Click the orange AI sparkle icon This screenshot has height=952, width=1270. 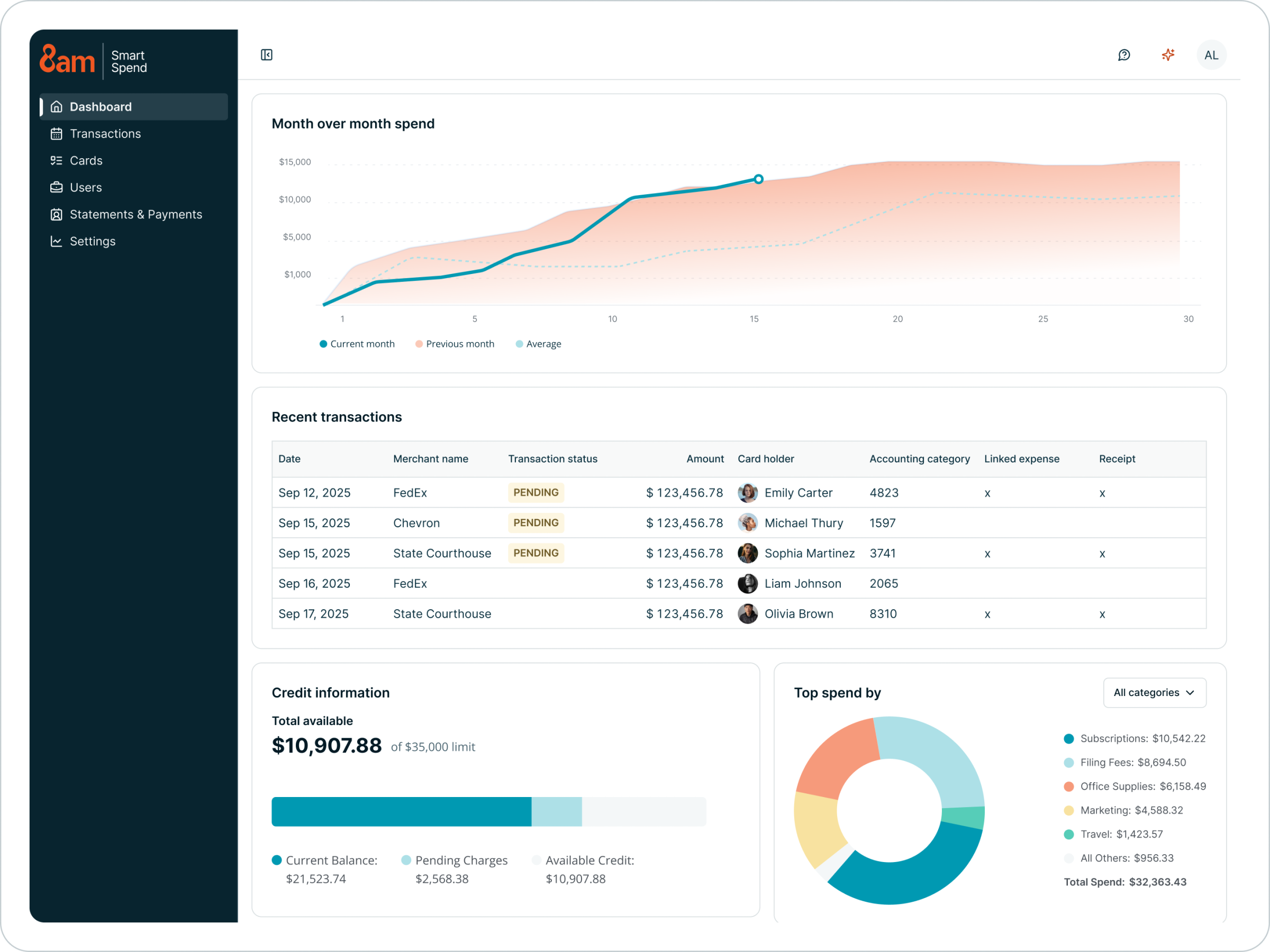click(1168, 55)
